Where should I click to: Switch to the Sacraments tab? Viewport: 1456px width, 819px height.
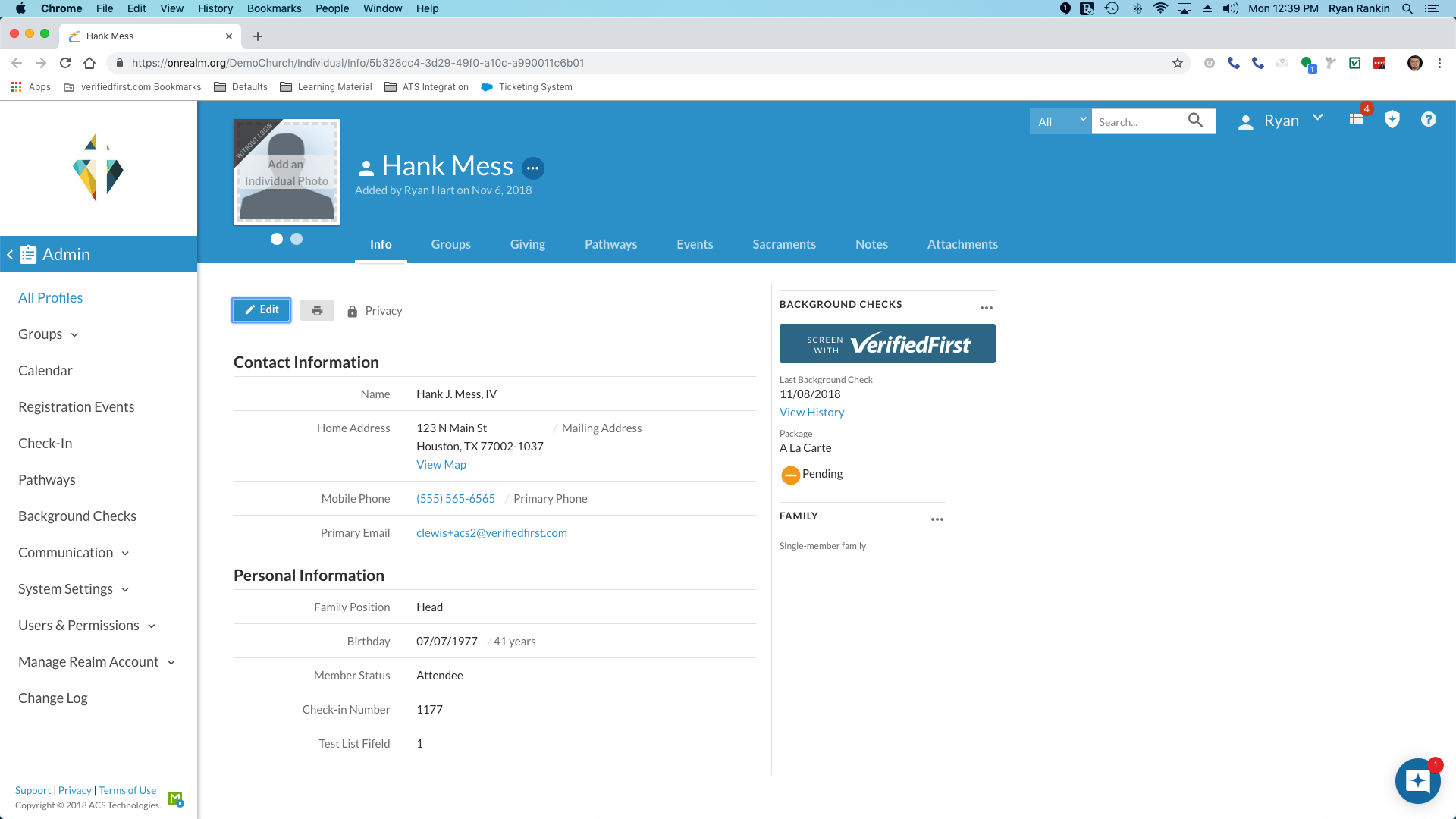click(783, 244)
